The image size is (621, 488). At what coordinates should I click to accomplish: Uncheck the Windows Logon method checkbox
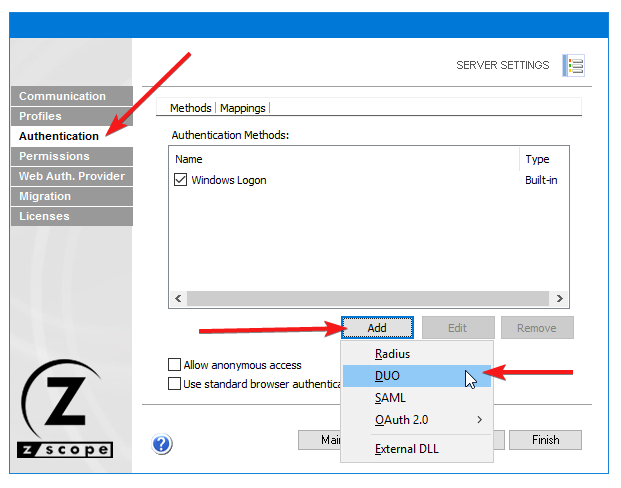click(180, 180)
